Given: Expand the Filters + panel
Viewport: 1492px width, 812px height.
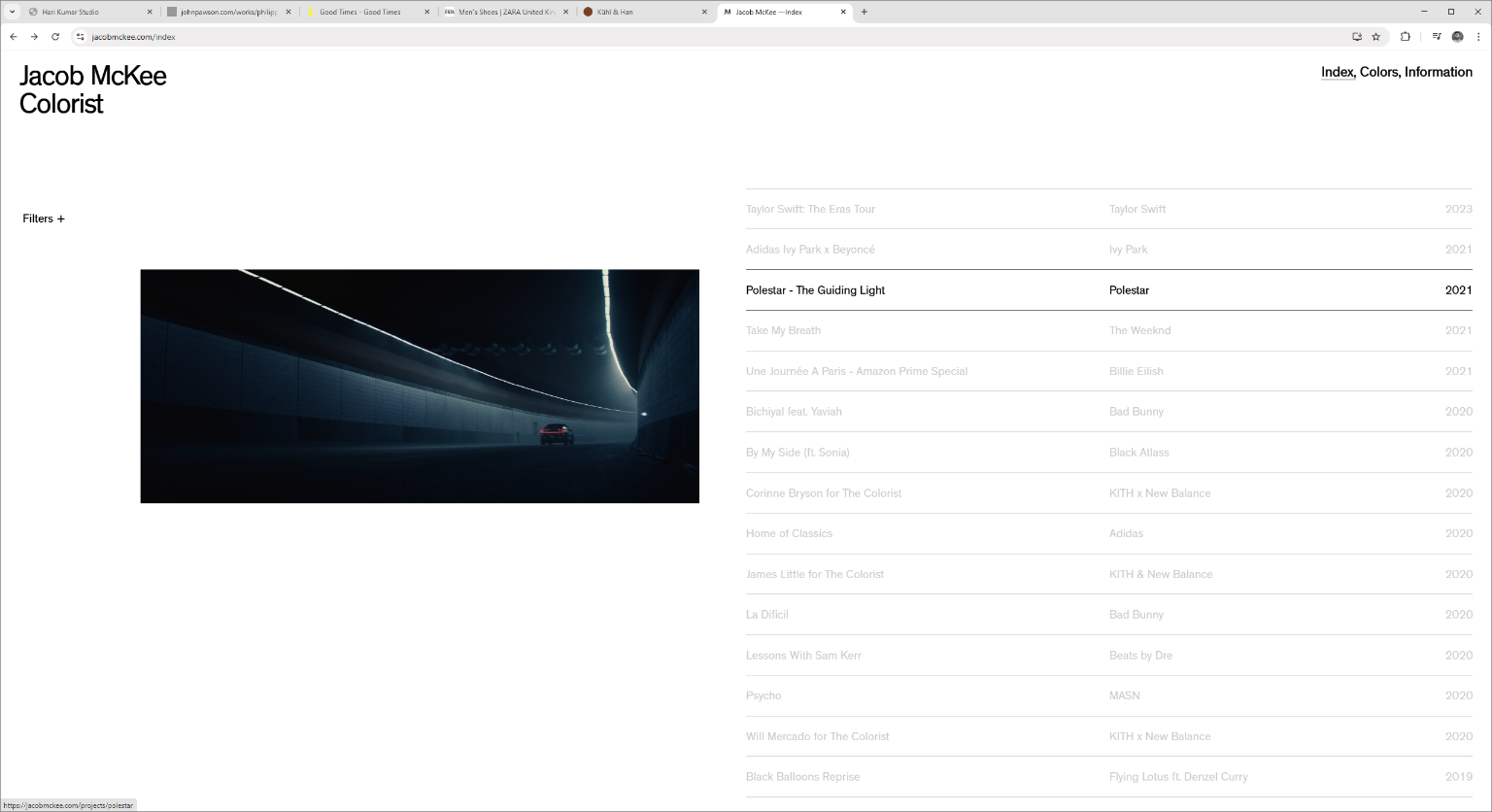Looking at the screenshot, I should click(44, 219).
